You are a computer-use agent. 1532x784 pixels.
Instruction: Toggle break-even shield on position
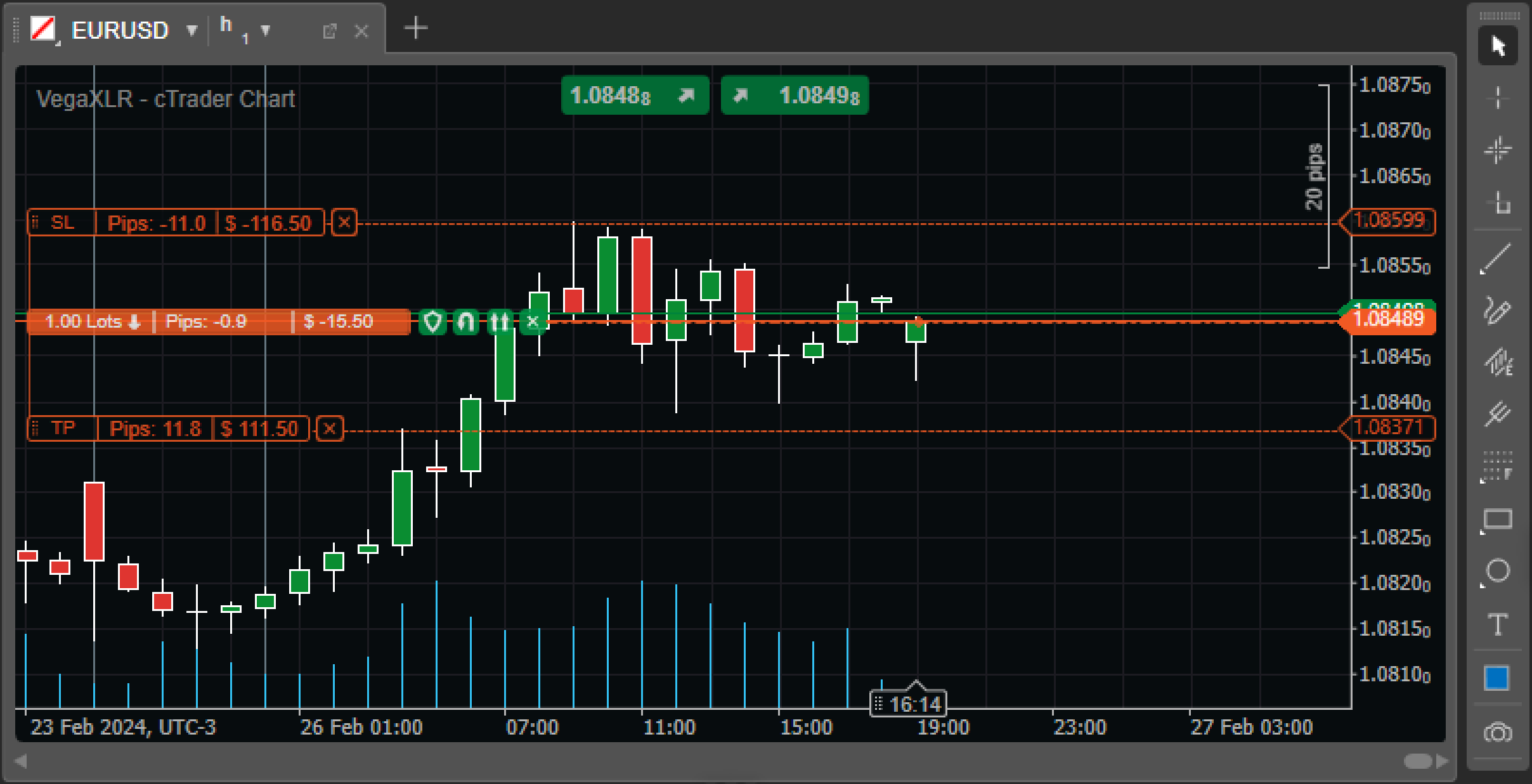432,322
